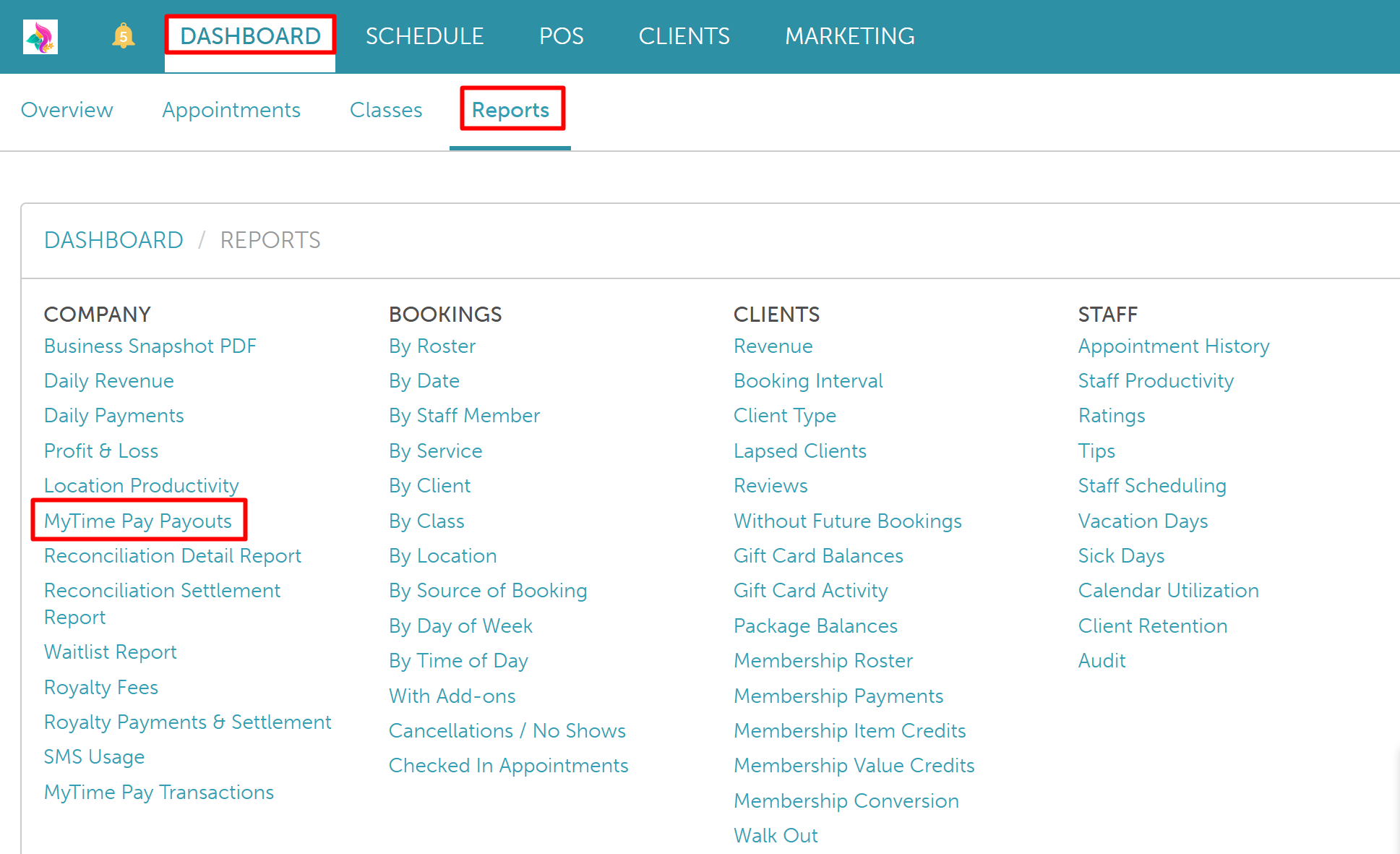Screen dimensions: 1400x854
Task: View the Lapsed Clients report
Action: (799, 451)
